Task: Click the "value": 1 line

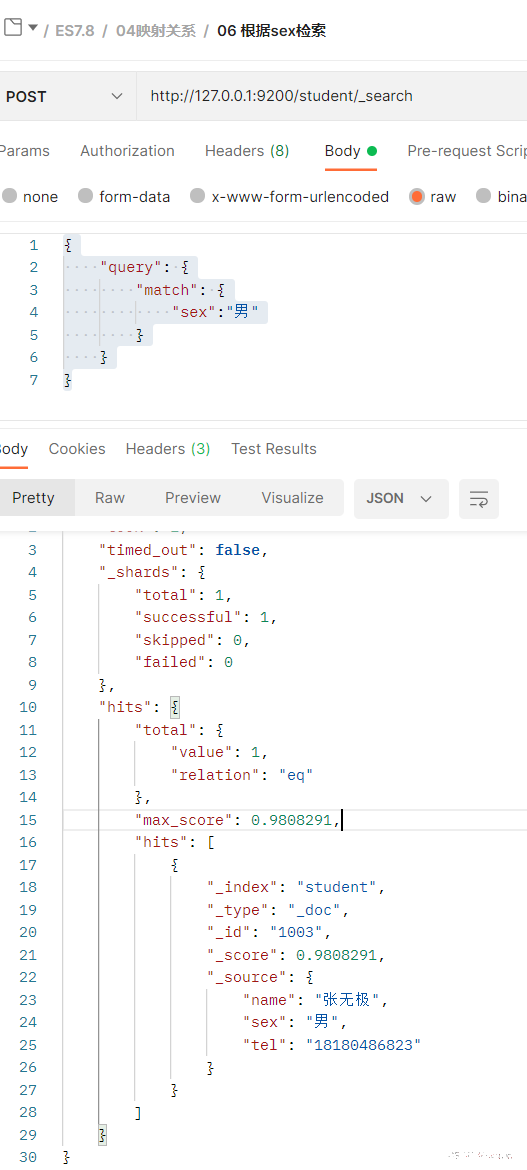Action: click(219, 752)
